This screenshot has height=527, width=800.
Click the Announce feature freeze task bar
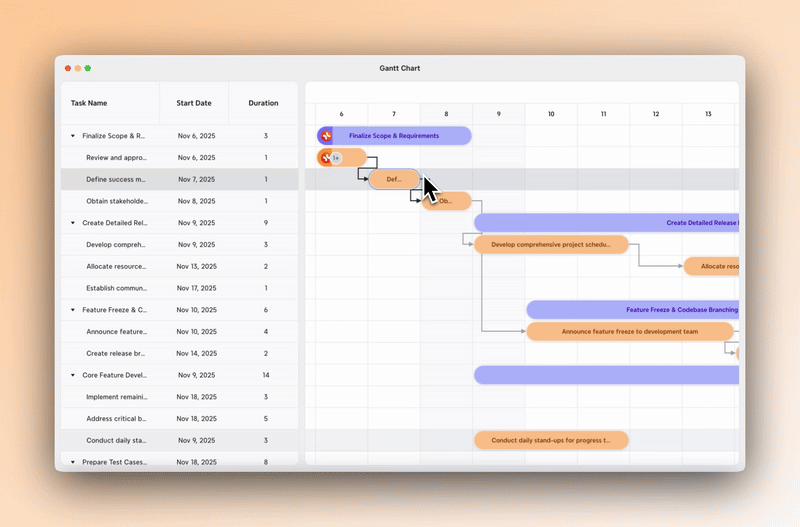[629, 331]
